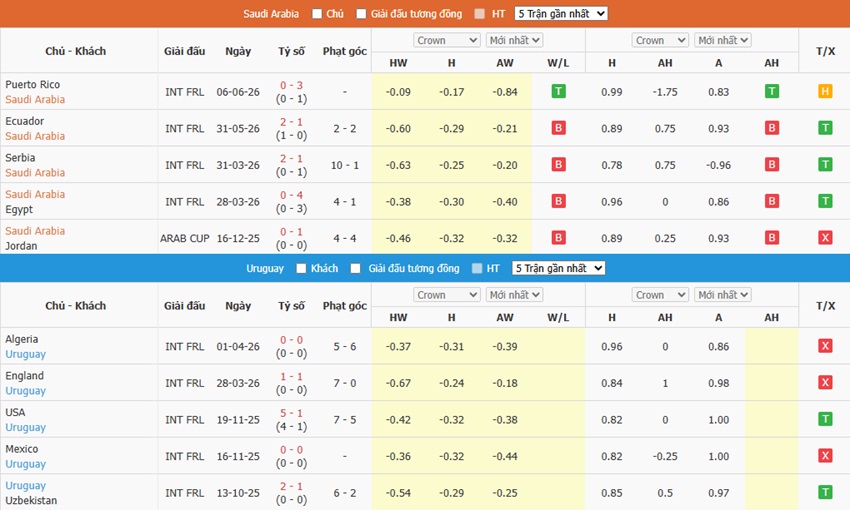850x510 pixels.
Task: Click red X badge in Algeria row
Action: click(x=825, y=346)
